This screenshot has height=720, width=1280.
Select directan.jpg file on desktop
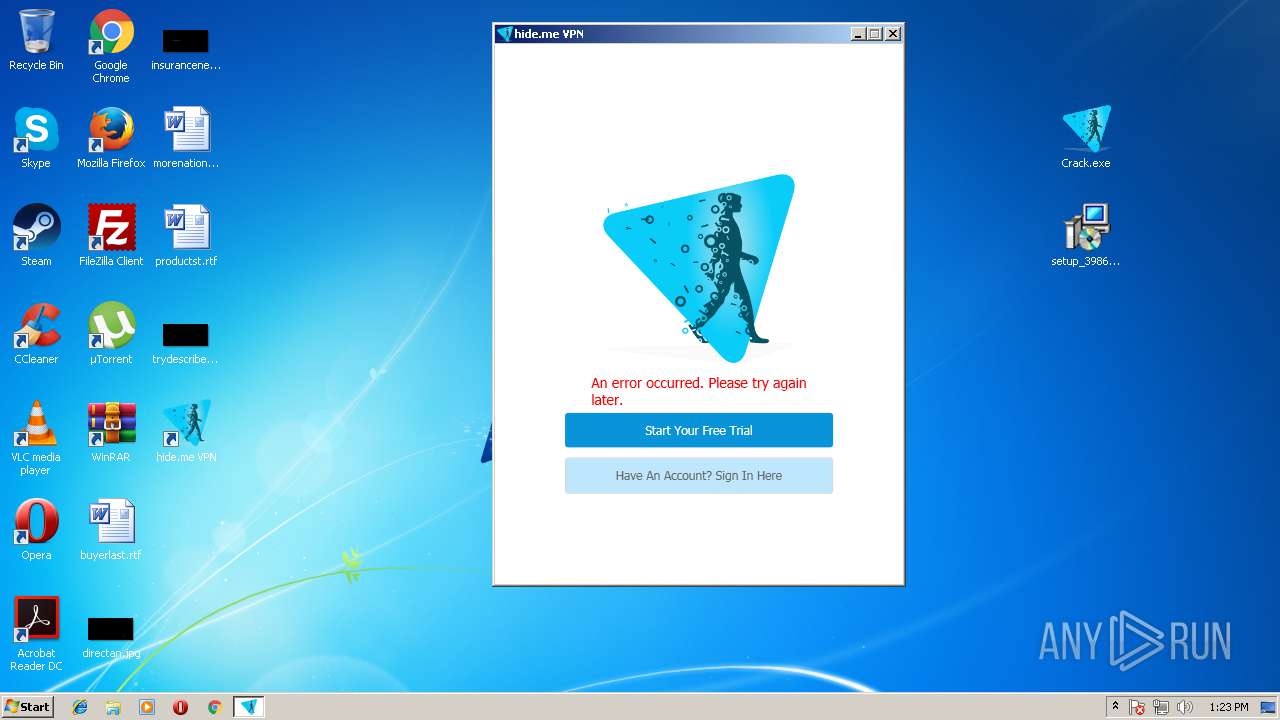[111, 636]
